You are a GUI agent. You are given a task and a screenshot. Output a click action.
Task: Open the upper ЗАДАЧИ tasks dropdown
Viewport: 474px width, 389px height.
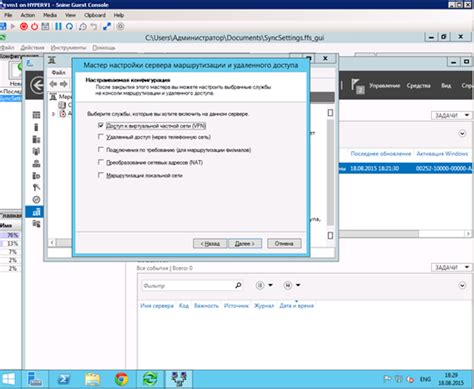pos(452,115)
